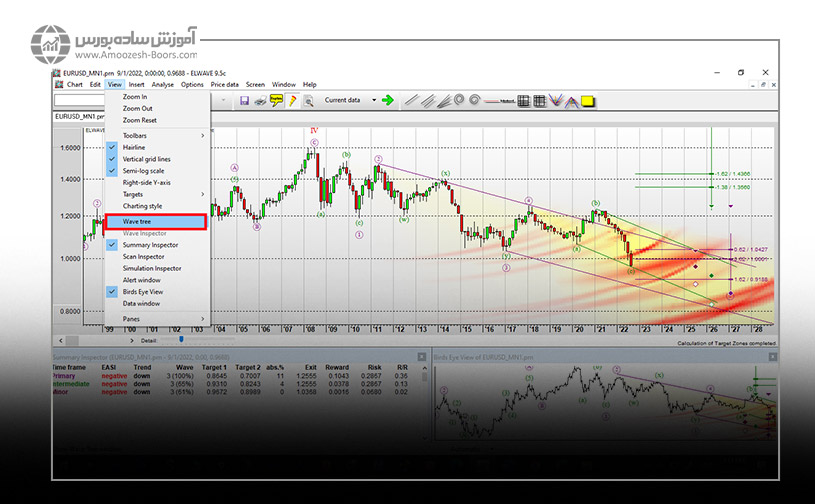Screen dimensions: 815x504
Task: Click the Detail slider handle
Action: 180,340
